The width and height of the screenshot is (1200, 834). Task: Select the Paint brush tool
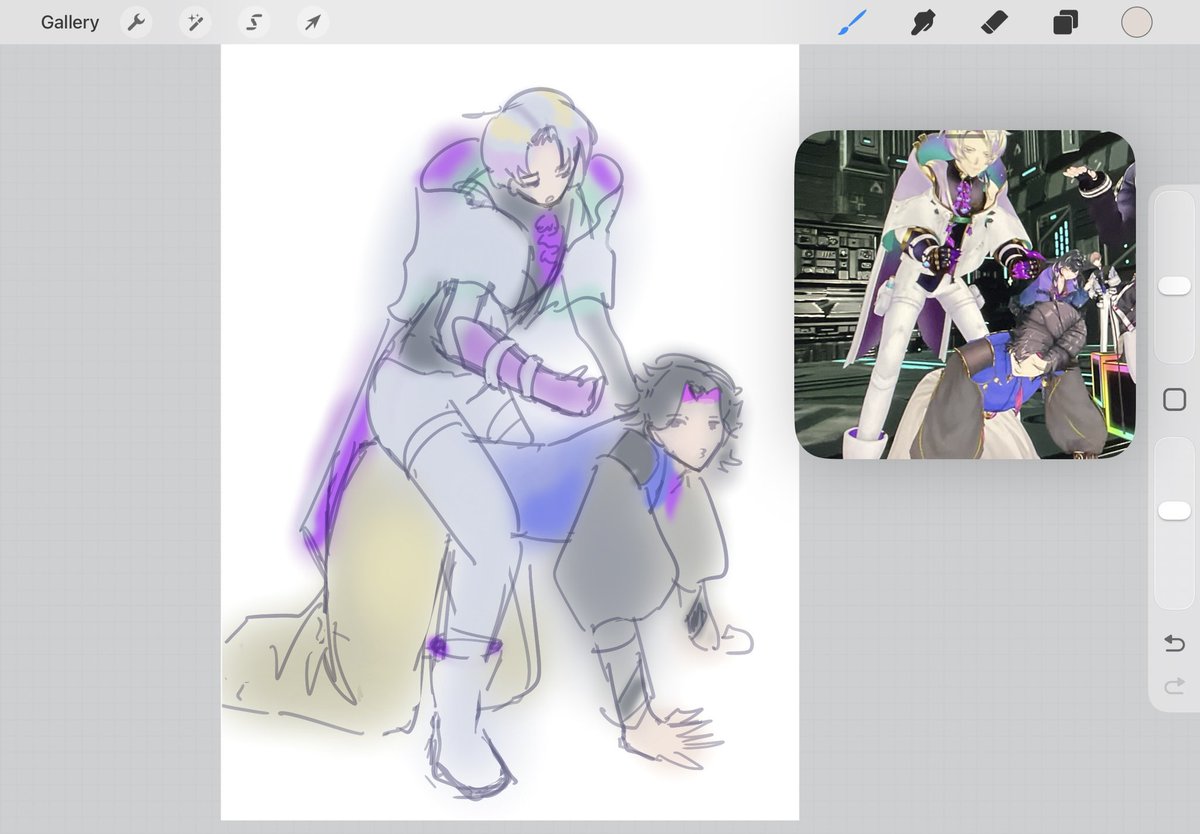[851, 22]
